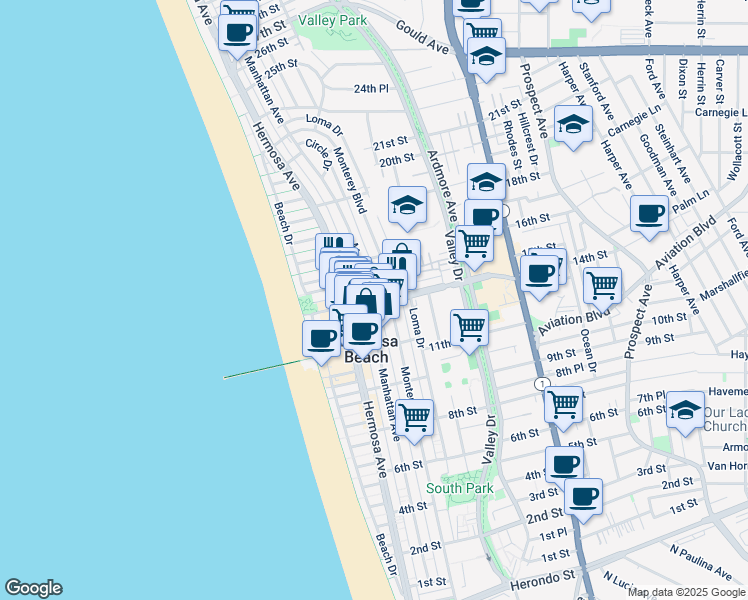The width and height of the screenshot is (748, 600).
Task: Click the Herondo St label
Action: [542, 580]
